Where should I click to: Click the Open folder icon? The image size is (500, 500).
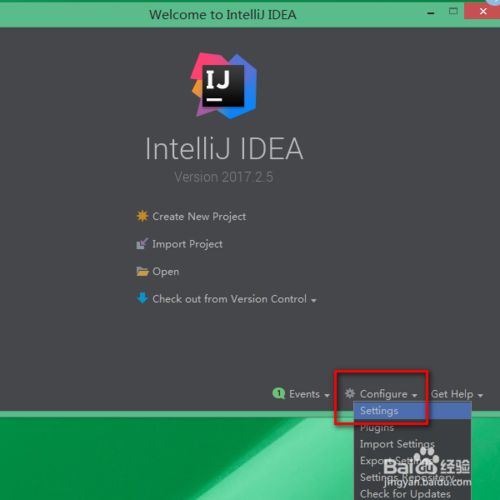(x=142, y=271)
